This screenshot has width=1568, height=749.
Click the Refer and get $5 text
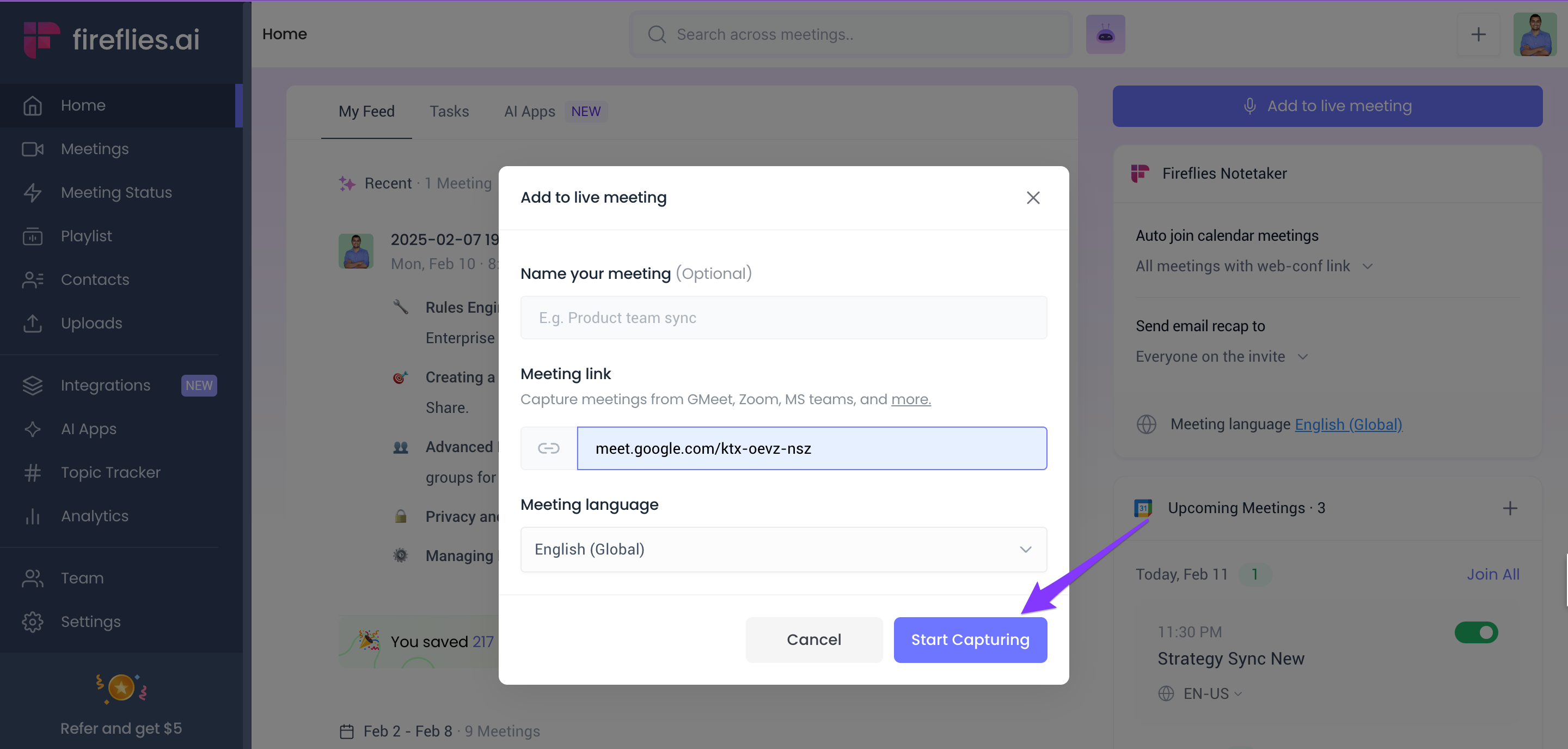121,729
